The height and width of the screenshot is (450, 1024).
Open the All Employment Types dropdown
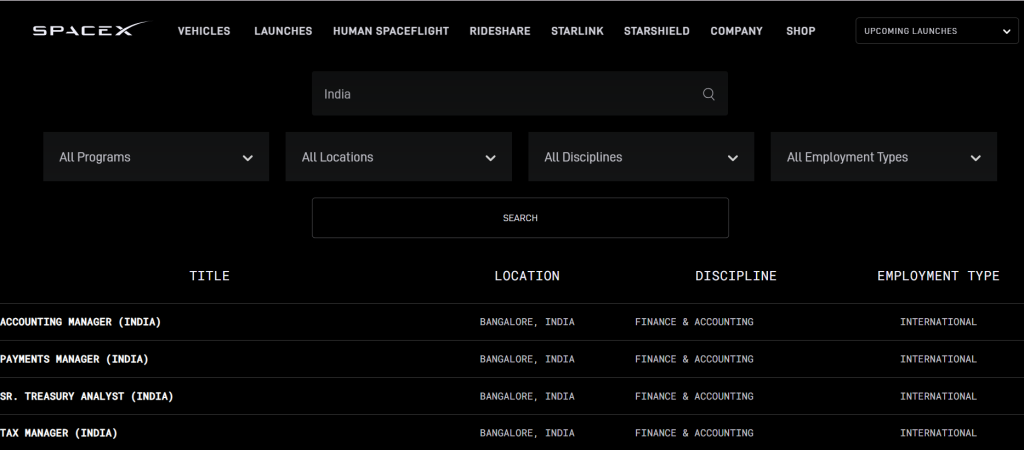coord(883,157)
